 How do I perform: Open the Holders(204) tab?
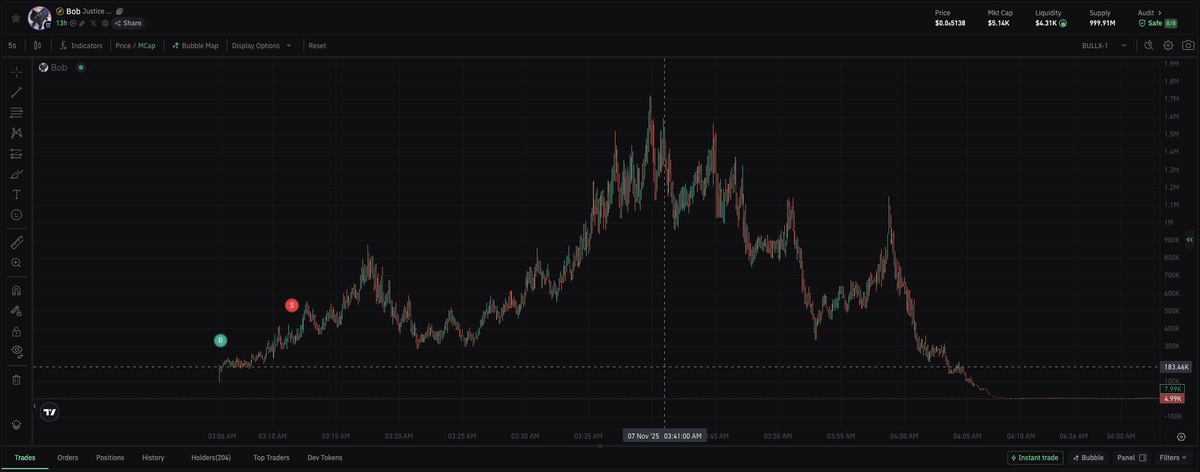pos(211,457)
